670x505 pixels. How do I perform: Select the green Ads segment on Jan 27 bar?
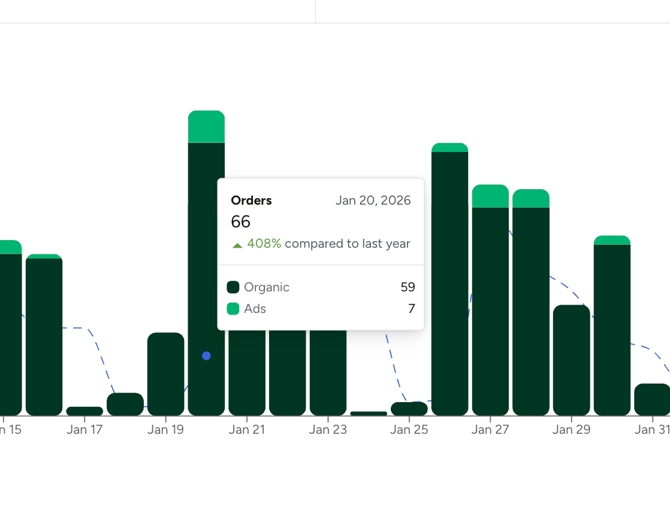click(x=490, y=196)
